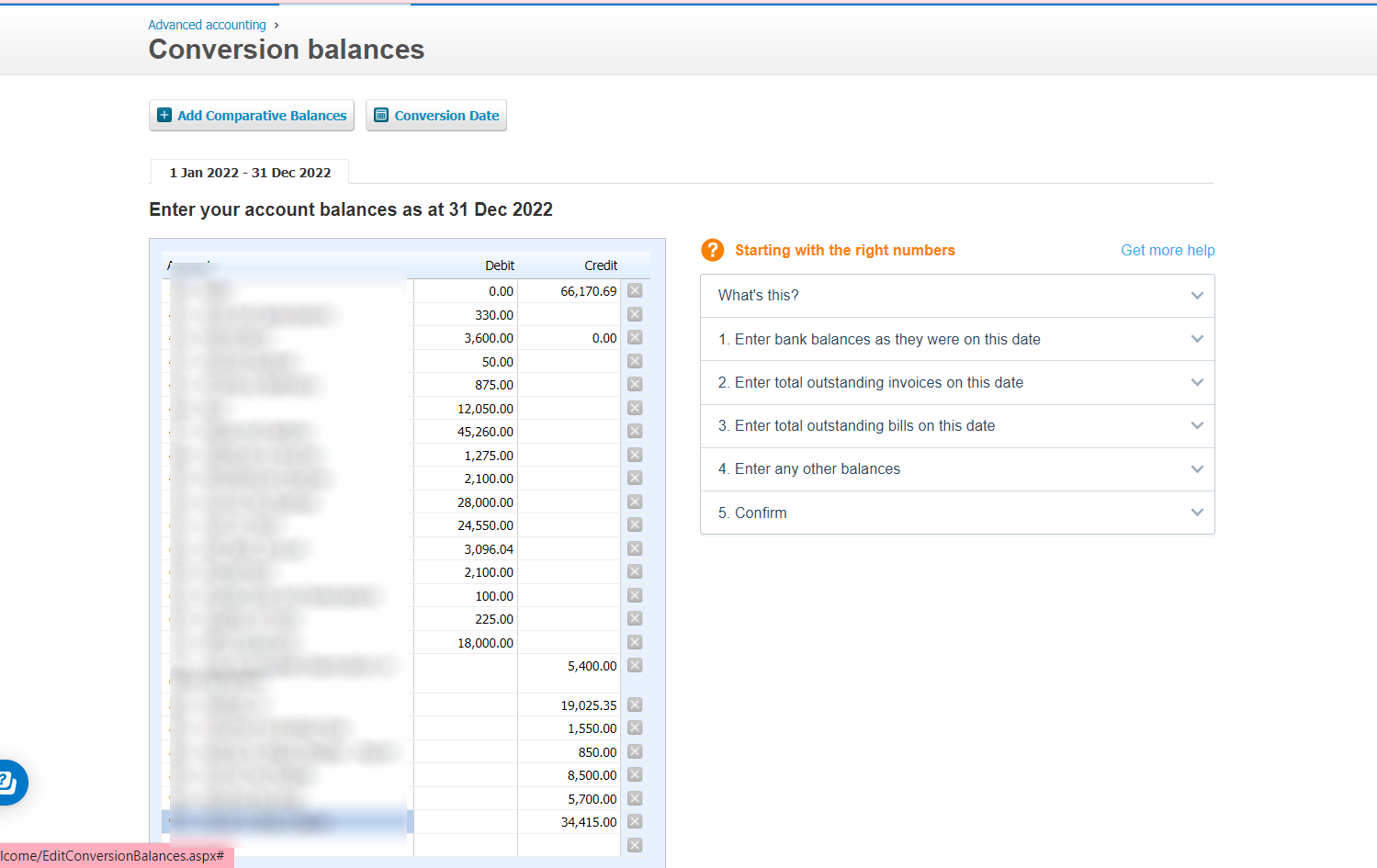
Task: Delete the 50.00 debit row
Action: pyautogui.click(x=635, y=361)
